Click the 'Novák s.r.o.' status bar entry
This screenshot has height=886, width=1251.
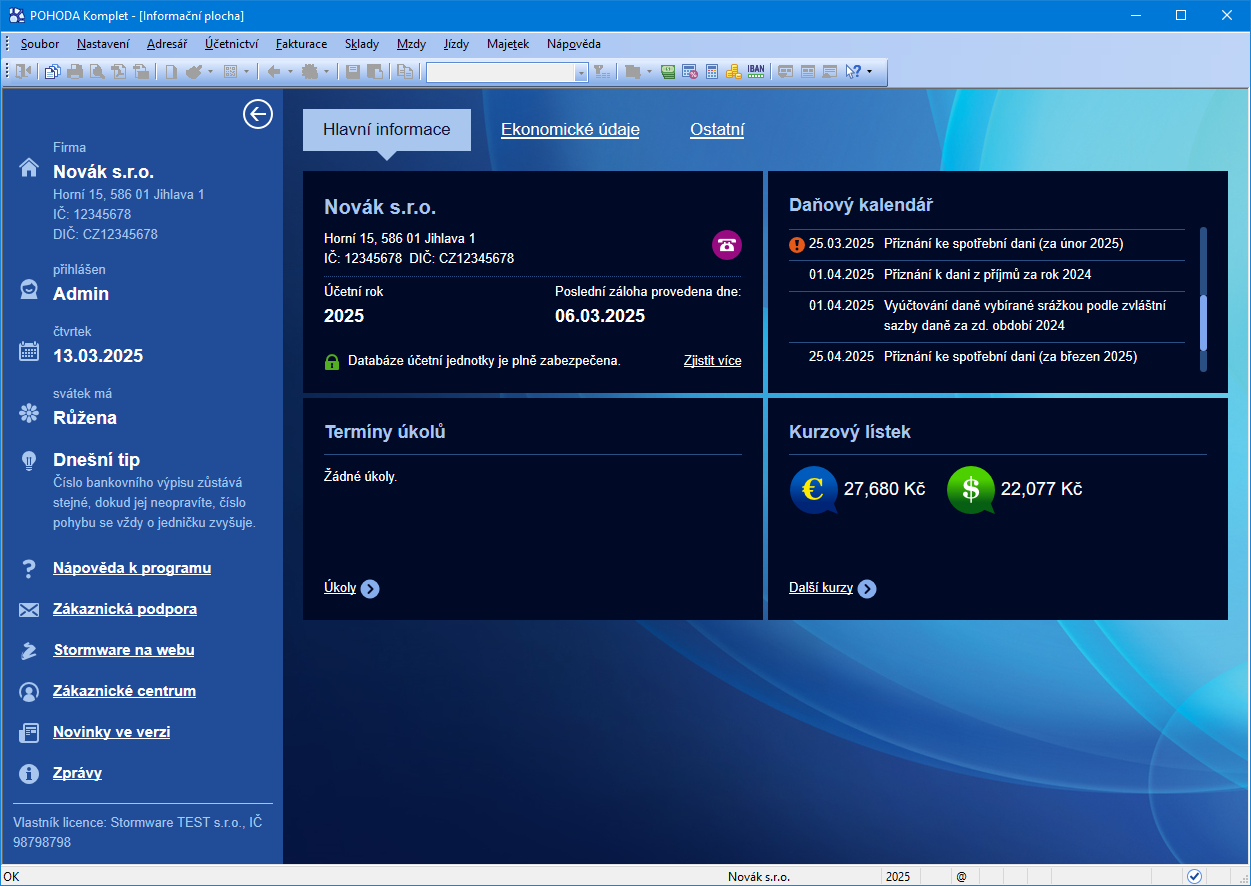pyautogui.click(x=759, y=877)
